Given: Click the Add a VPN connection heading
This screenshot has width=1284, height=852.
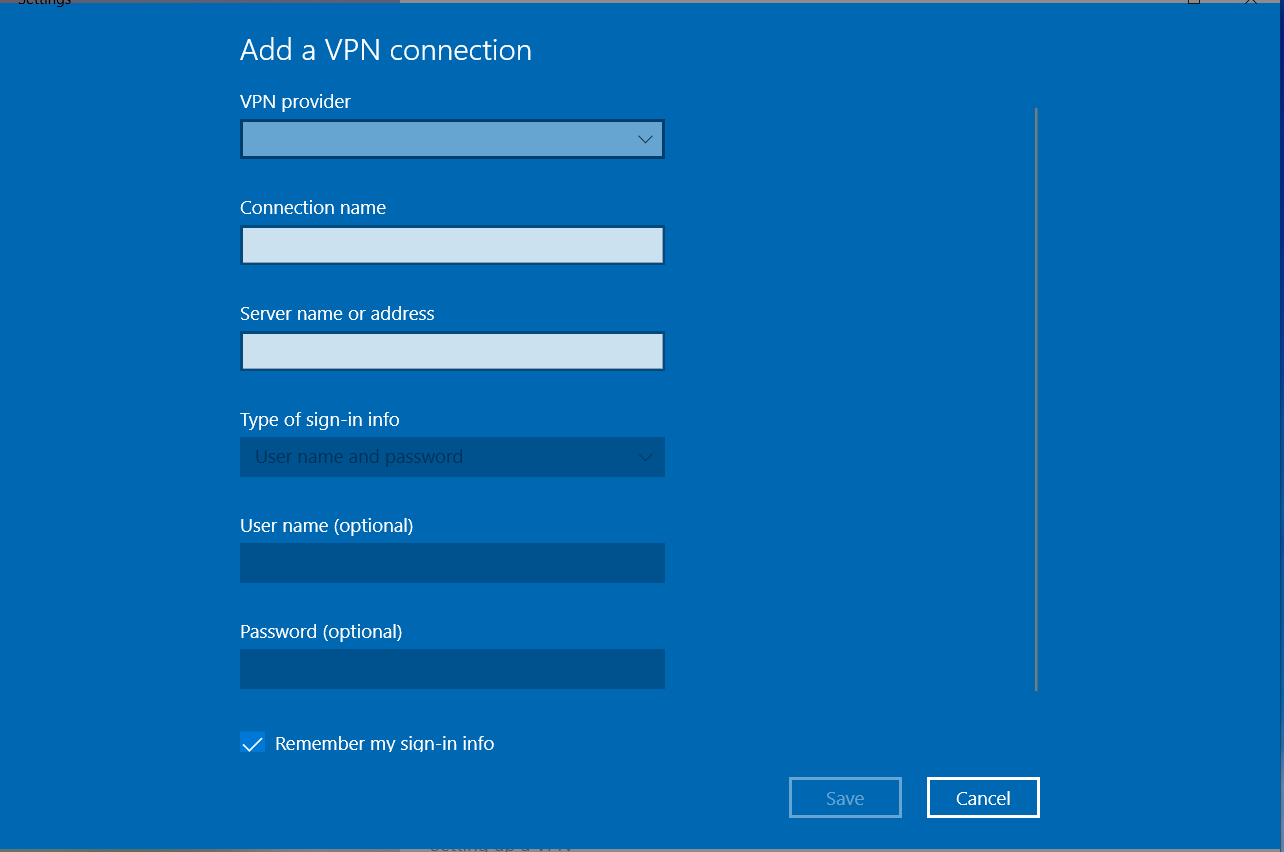Looking at the screenshot, I should (385, 49).
